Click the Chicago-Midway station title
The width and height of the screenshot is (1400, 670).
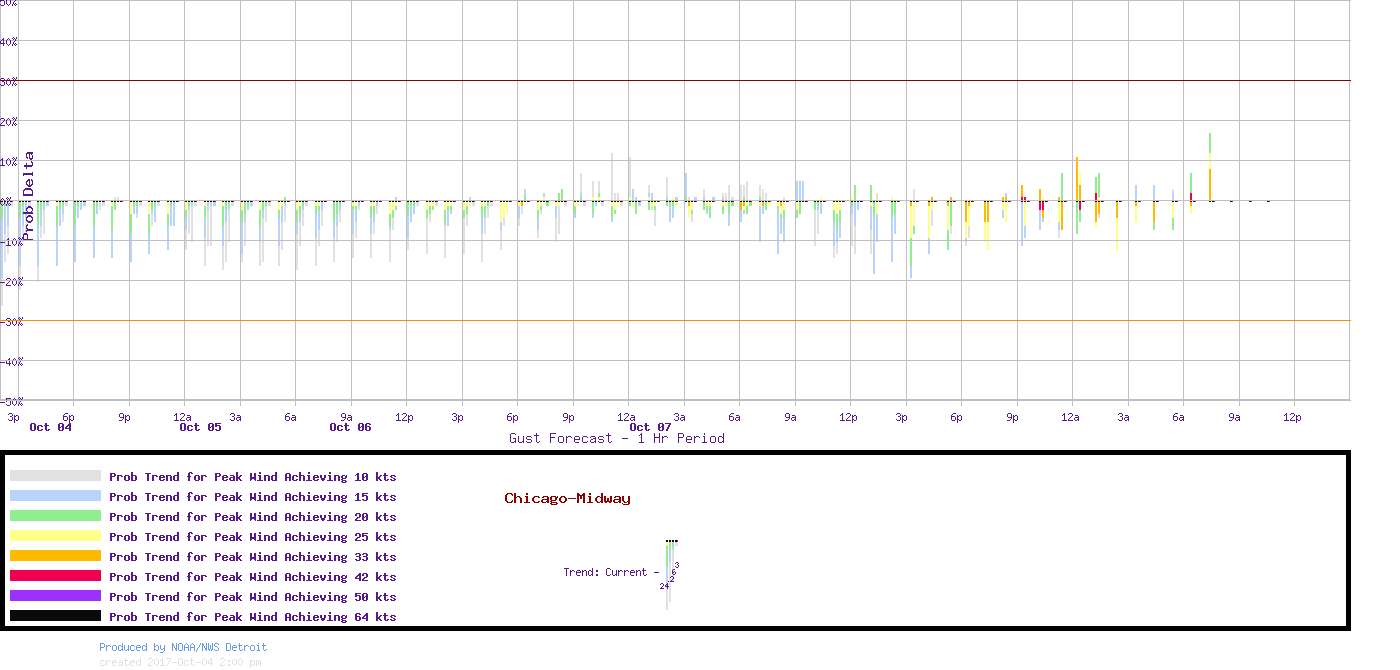coord(567,498)
